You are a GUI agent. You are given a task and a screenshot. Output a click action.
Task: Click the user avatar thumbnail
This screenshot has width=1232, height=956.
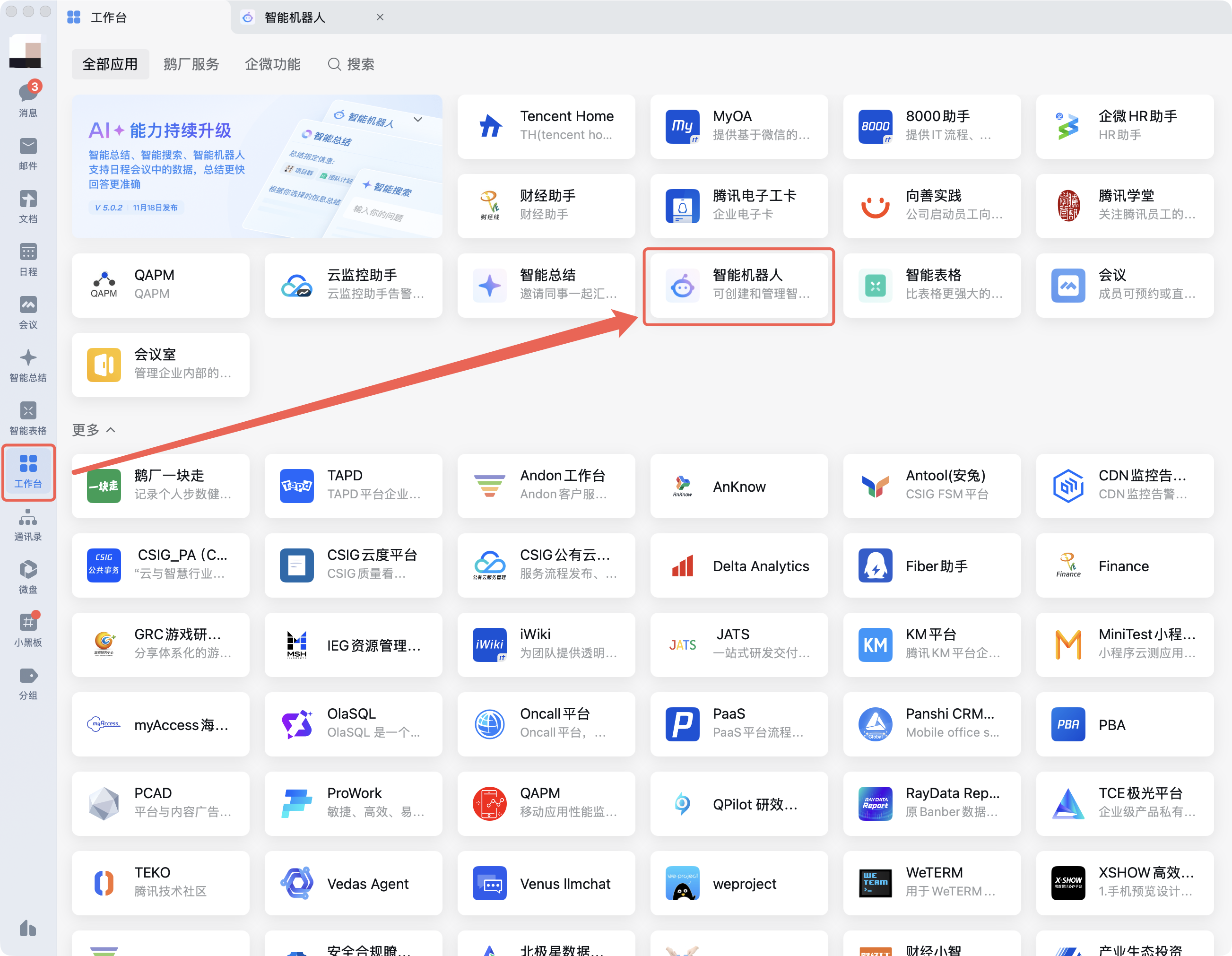coord(26,51)
